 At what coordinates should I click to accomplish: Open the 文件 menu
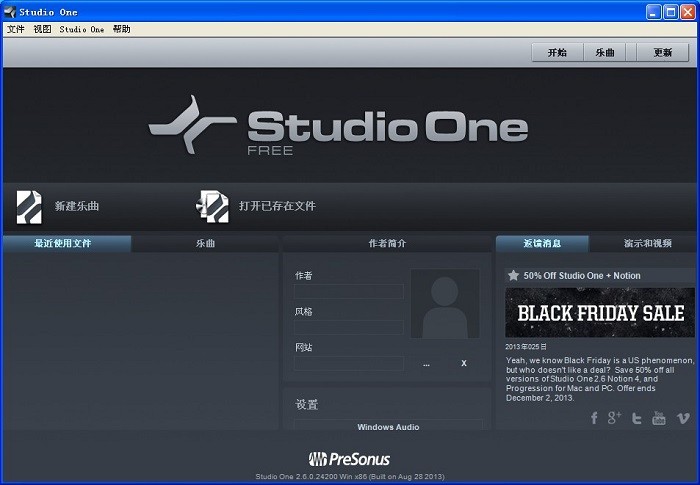click(16, 29)
